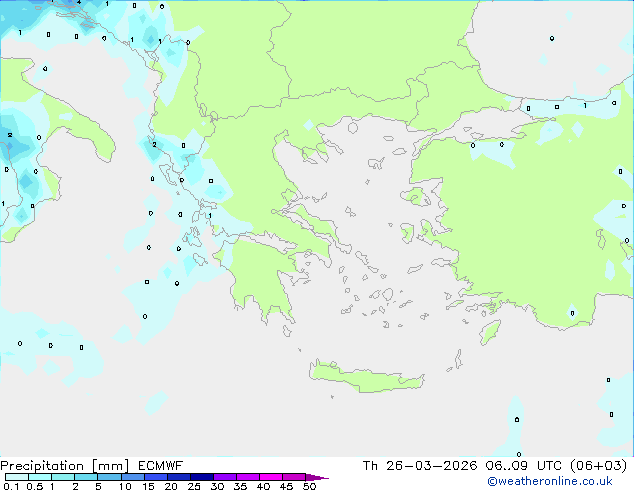
Task: Click the over-50 mm arrow tip of legend
Action: (x=317, y=477)
